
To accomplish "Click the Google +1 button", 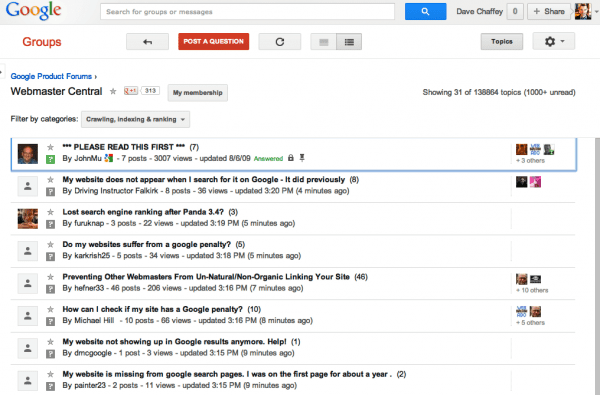I will pos(130,91).
